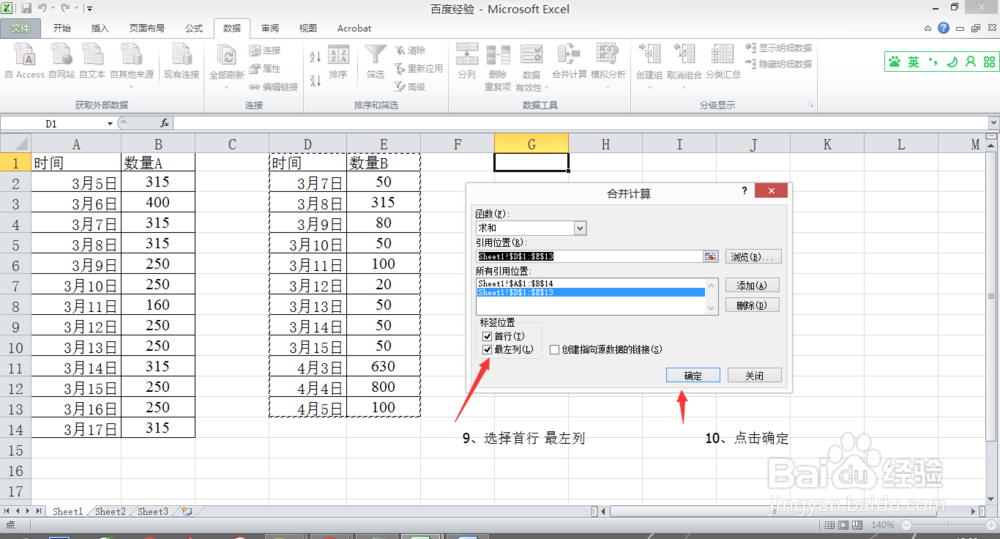Switch to the 开始 Home tab
The height and width of the screenshot is (539, 1000).
pos(62,28)
